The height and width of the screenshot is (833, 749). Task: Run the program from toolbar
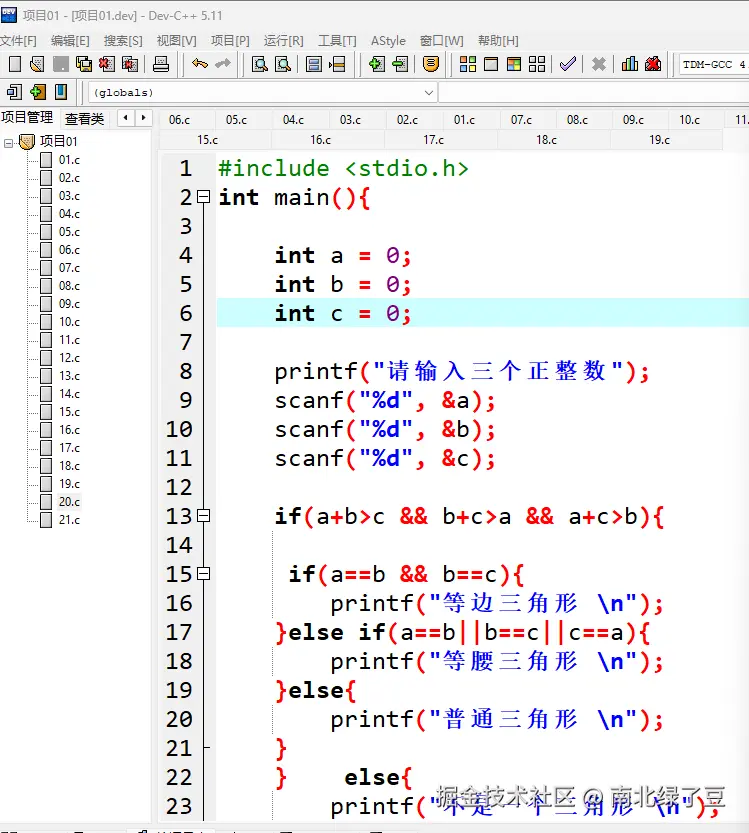[491, 64]
